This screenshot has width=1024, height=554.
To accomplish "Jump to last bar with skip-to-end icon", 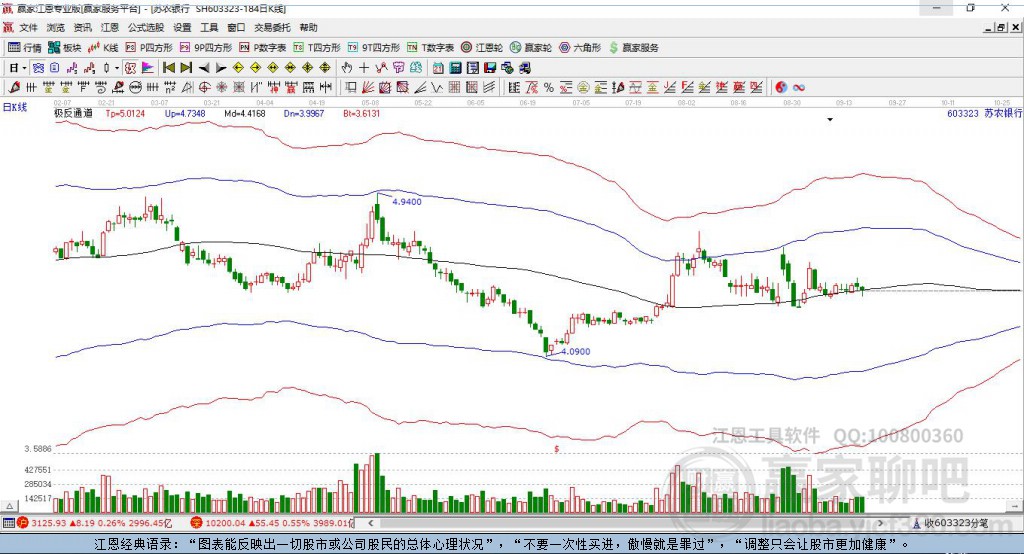I will [186, 68].
